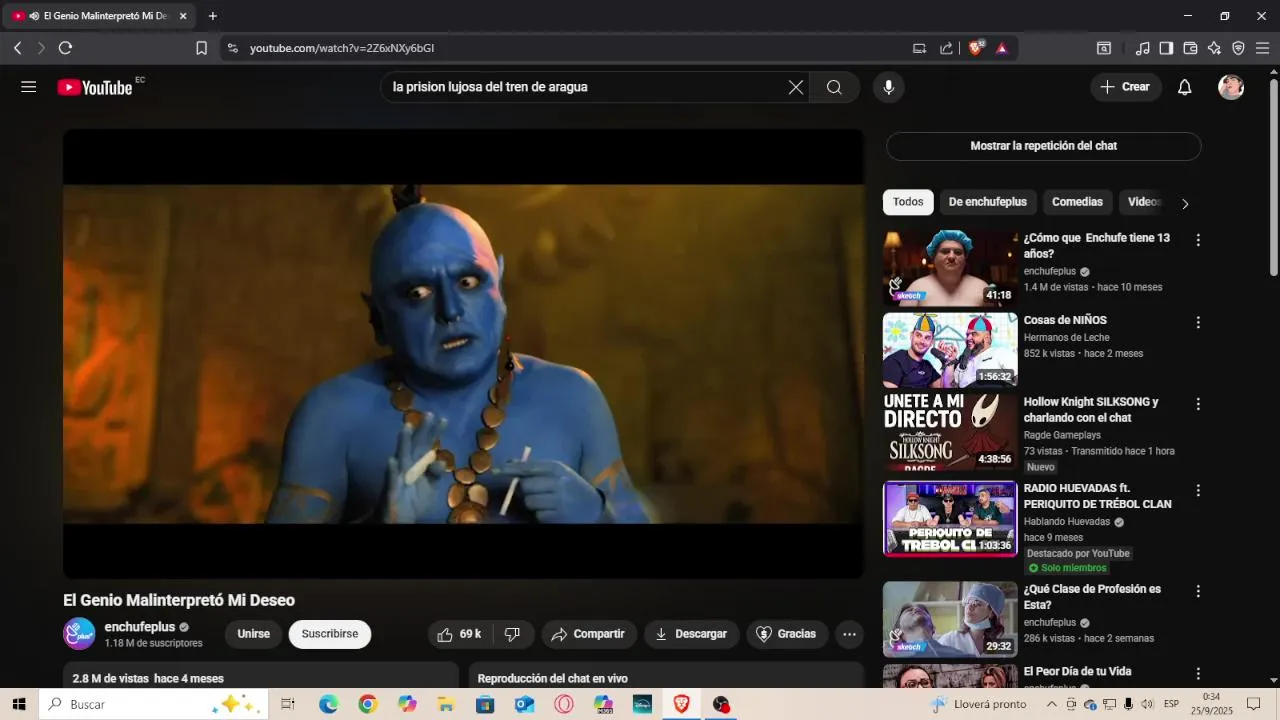This screenshot has width=1280, height=720.
Task: Click the install app icon in the address bar
Action: coord(919,48)
